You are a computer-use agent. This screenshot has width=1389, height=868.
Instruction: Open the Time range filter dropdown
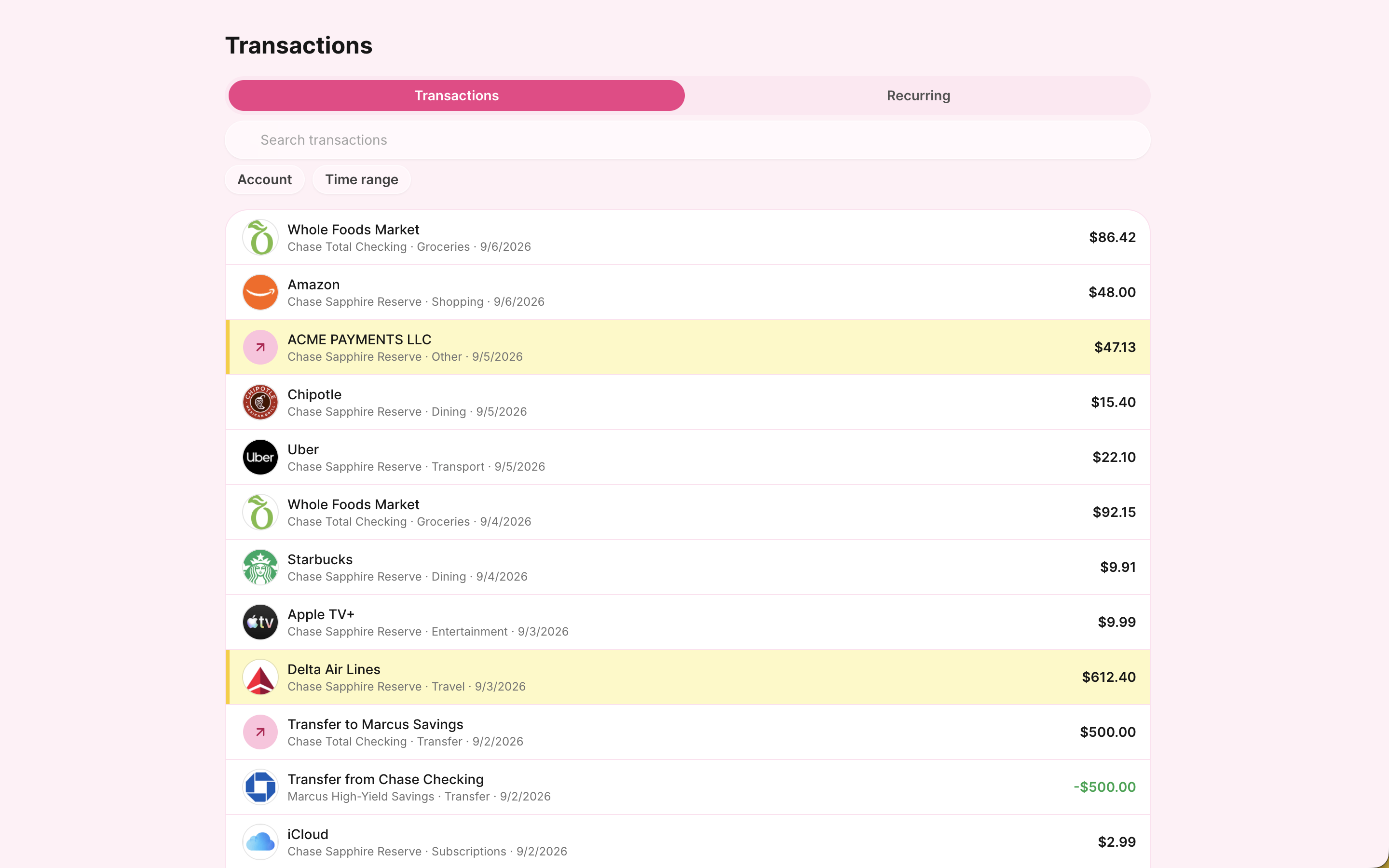pyautogui.click(x=362, y=180)
